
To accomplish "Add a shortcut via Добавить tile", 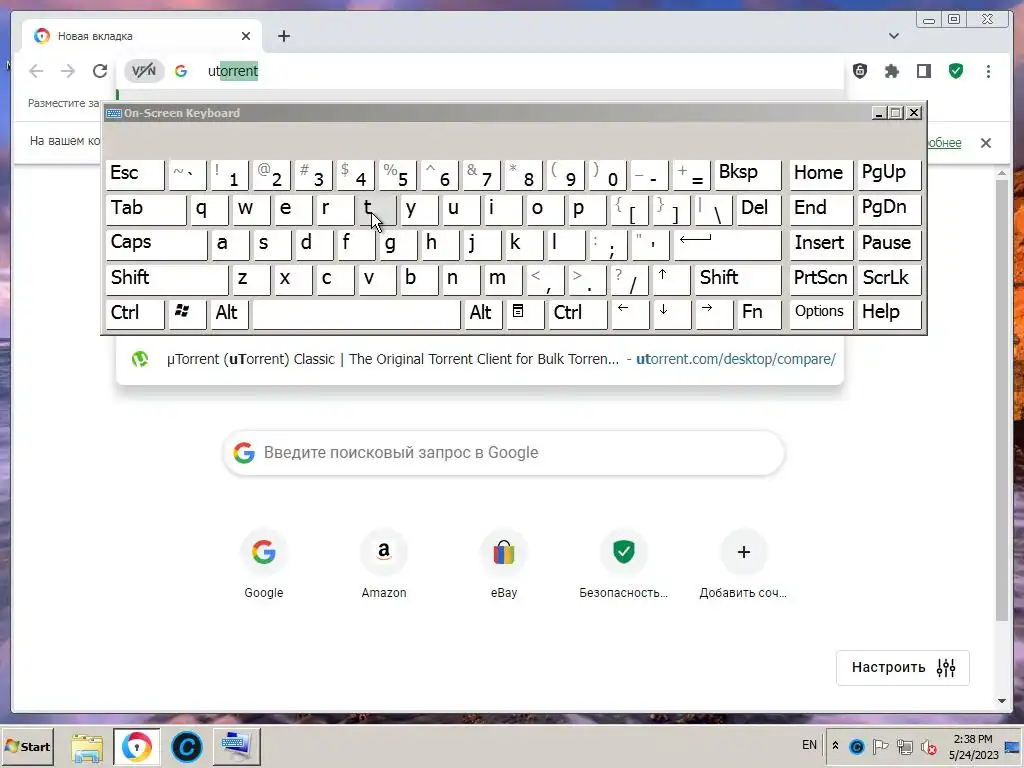I will point(743,565).
